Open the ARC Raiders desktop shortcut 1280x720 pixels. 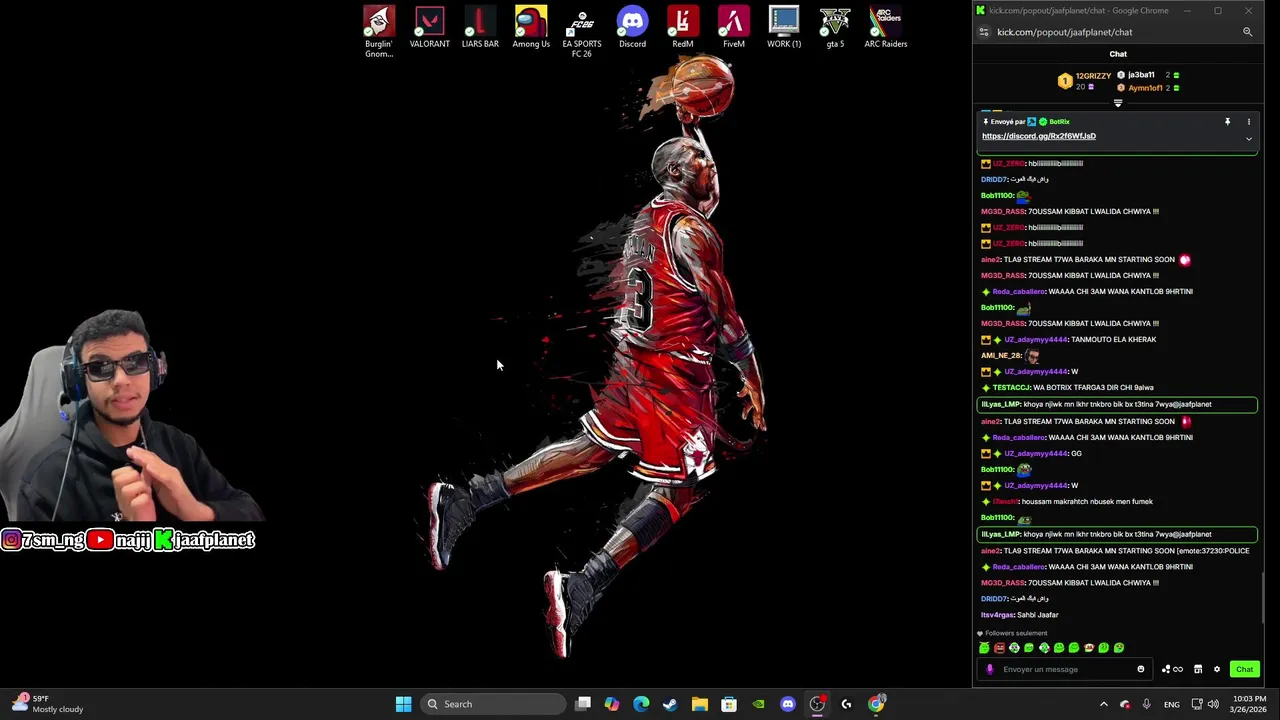pos(886,27)
